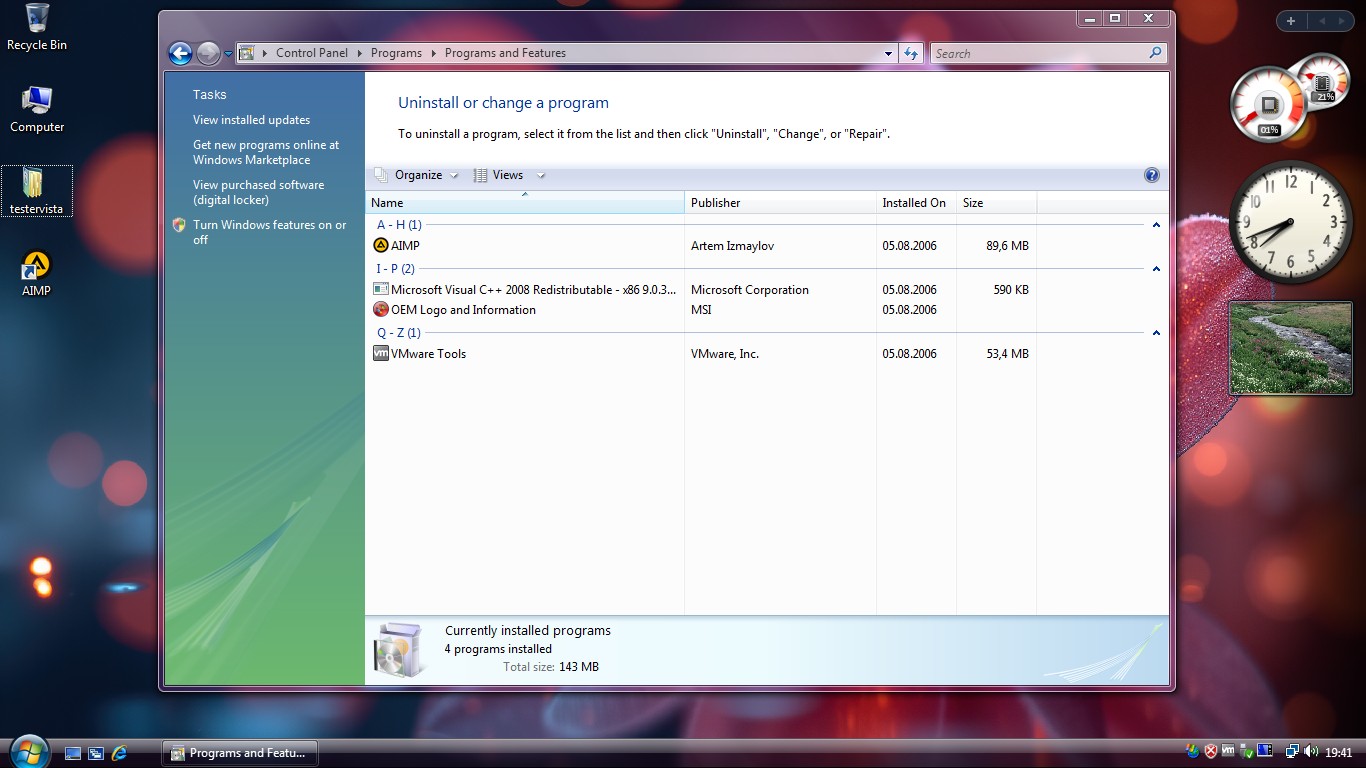Launch Internet Explorer from Quick Launch
The height and width of the screenshot is (768, 1366).
click(119, 753)
